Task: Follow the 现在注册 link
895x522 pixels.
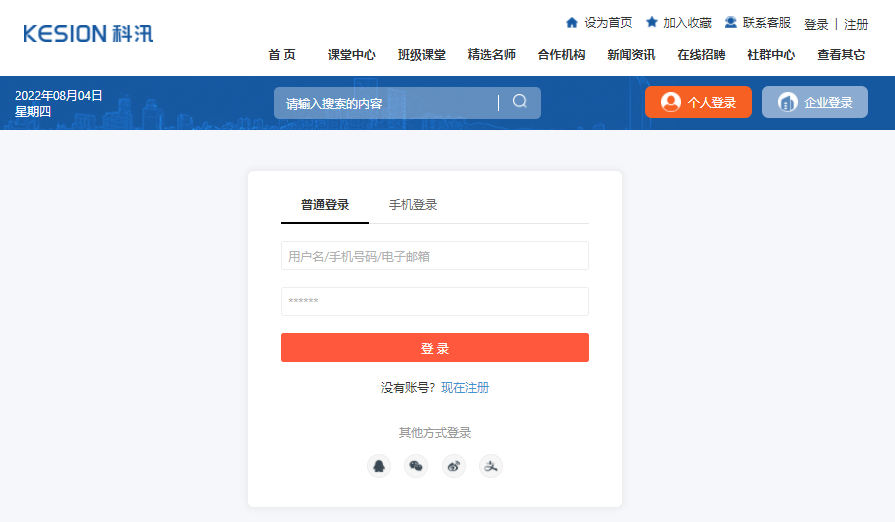Action: (x=465, y=388)
